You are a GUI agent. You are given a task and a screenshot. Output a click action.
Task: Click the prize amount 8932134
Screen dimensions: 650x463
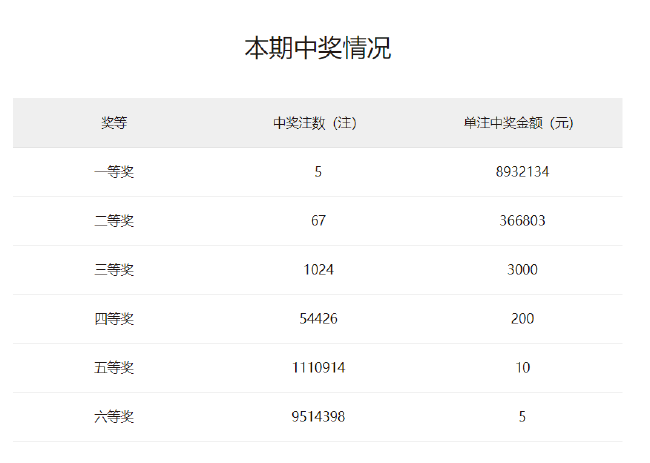tap(522, 172)
